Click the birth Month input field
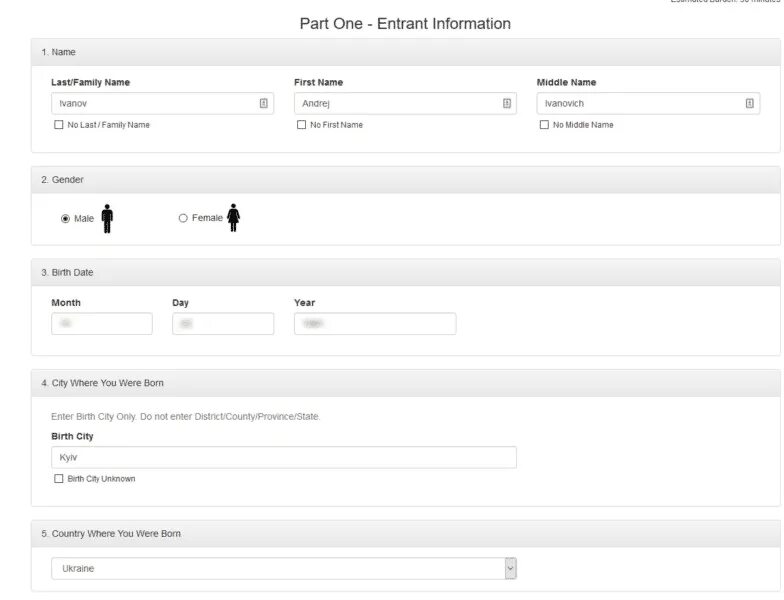Screen dimensions: 784x600 (x=102, y=324)
